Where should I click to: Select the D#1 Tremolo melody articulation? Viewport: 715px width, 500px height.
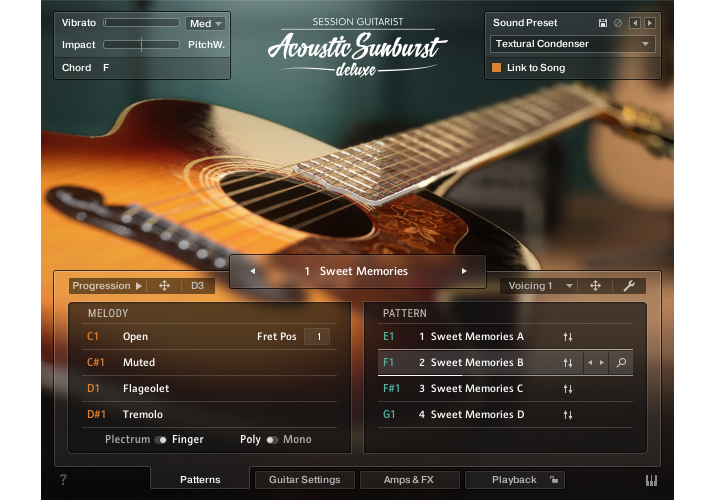coord(209,414)
